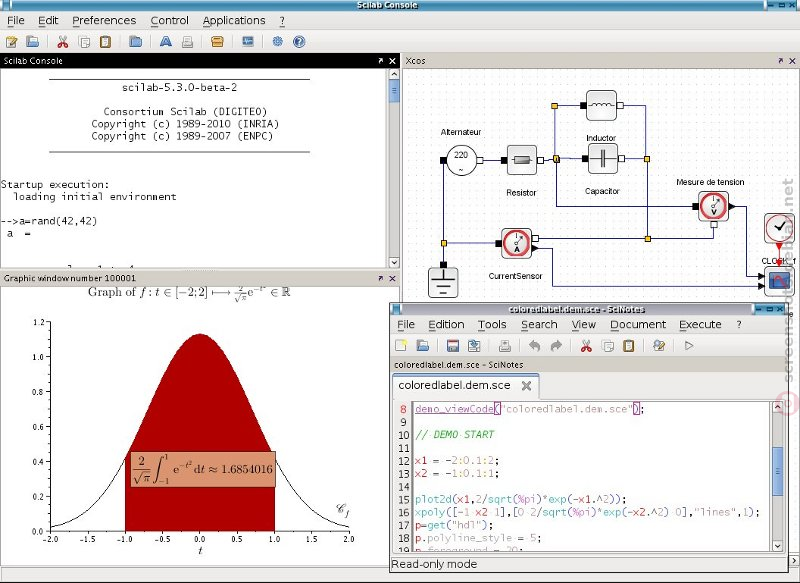Click the Paste clipboard in SciNotes toolbar
Screen dimensions: 800x583
click(x=629, y=346)
